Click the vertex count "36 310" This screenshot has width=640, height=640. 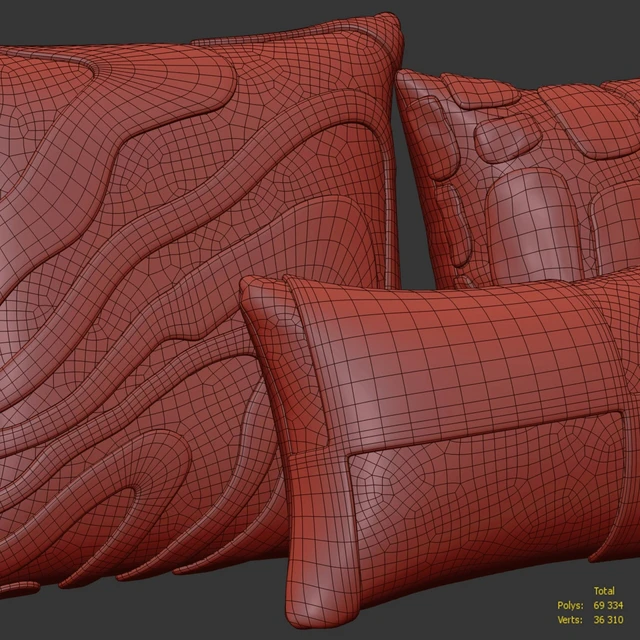click(608, 620)
